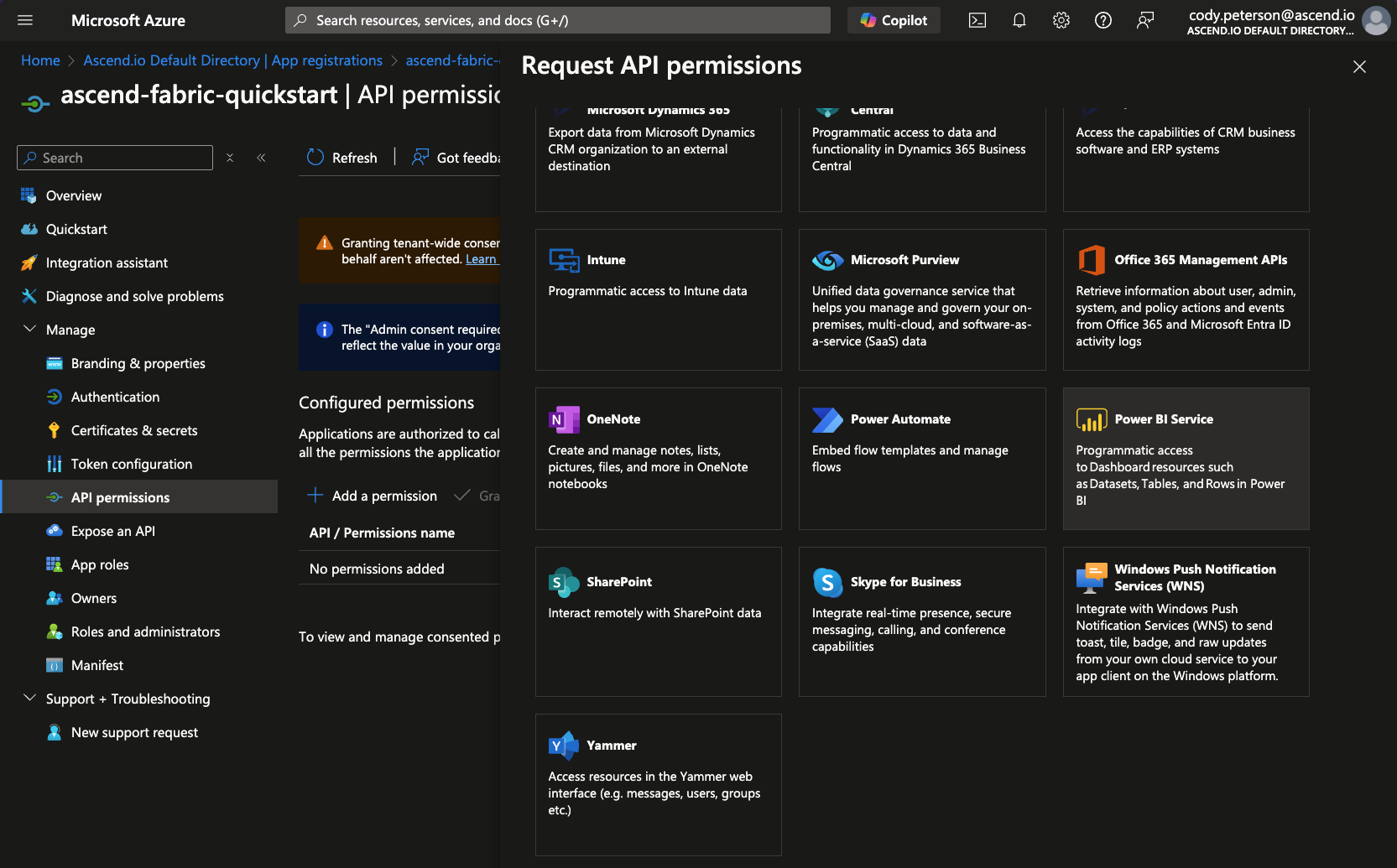
Task: Clear the sidebar search with X icon
Action: coord(230,158)
